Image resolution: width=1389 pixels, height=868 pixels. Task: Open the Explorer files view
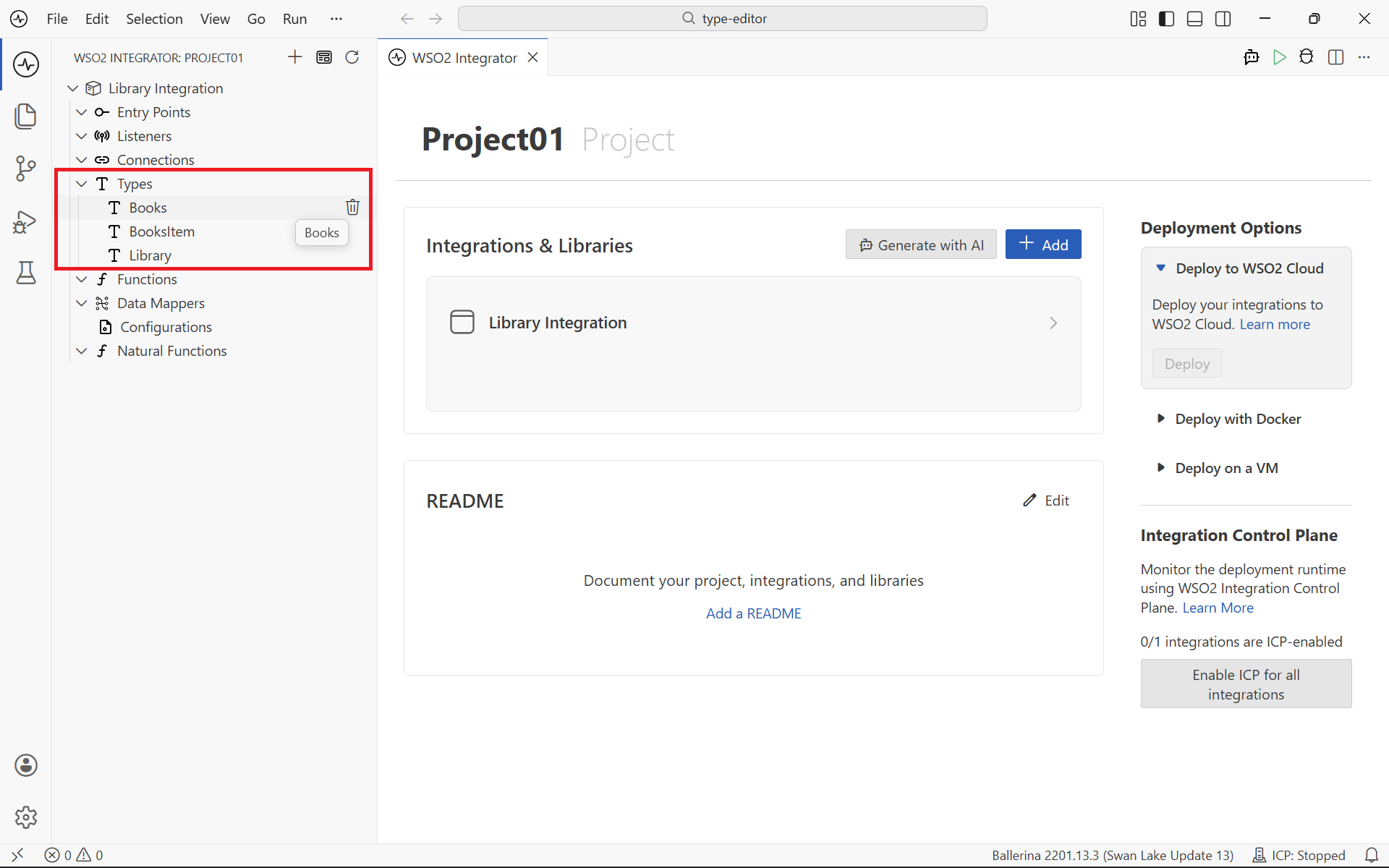tap(26, 116)
